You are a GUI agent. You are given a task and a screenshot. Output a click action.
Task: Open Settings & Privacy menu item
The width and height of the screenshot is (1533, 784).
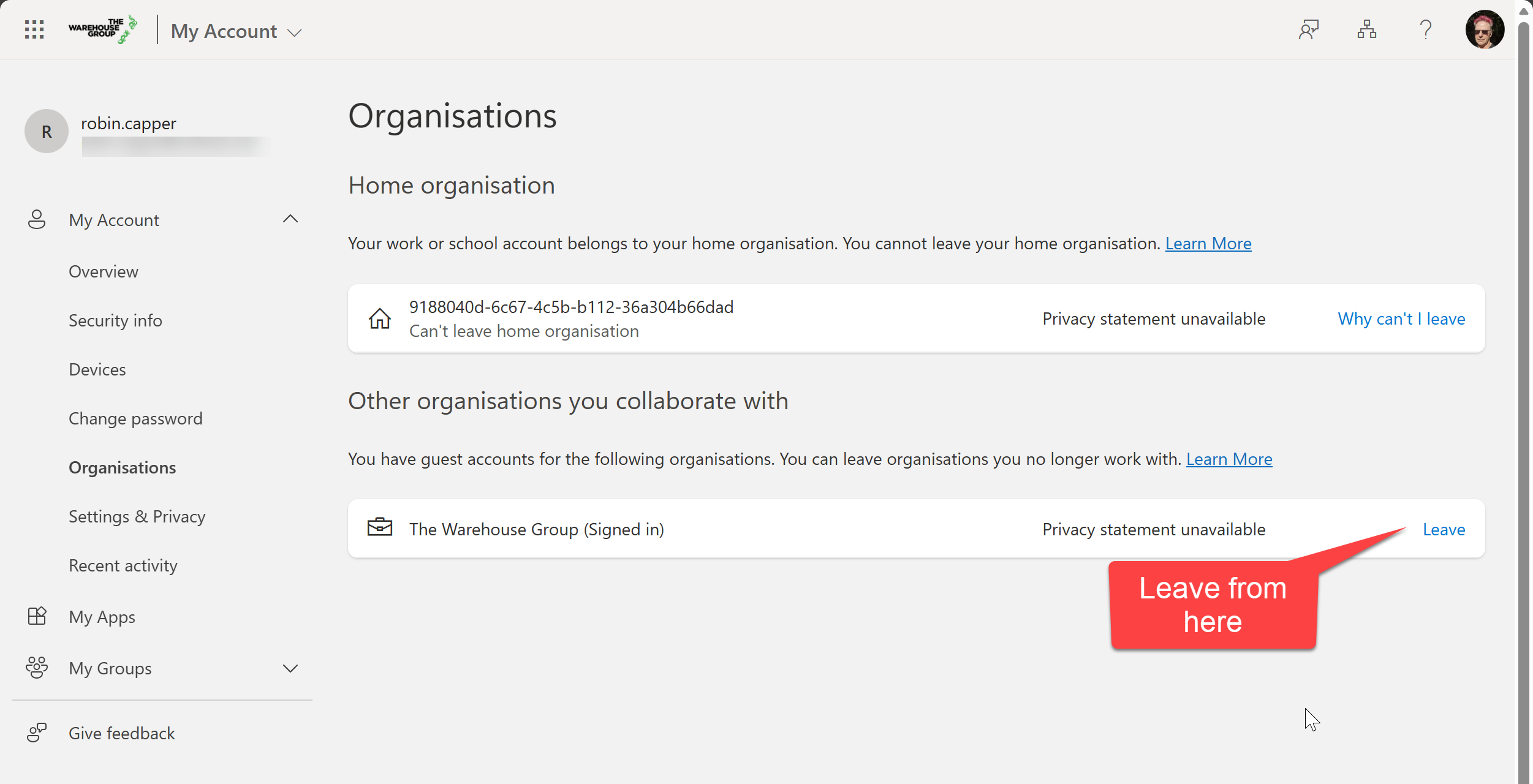137,516
